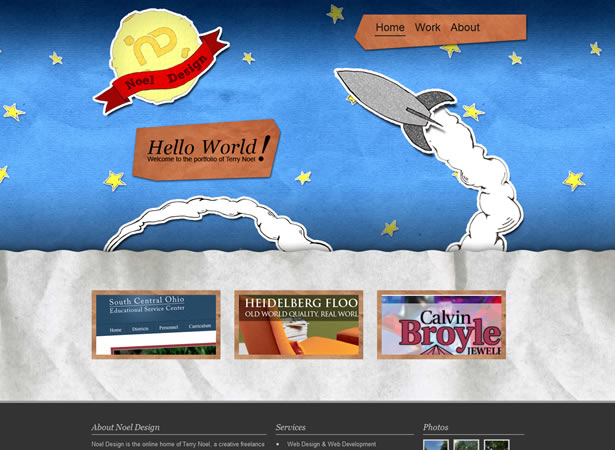Click the Services footer heading
The image size is (615, 450).
[x=291, y=427]
